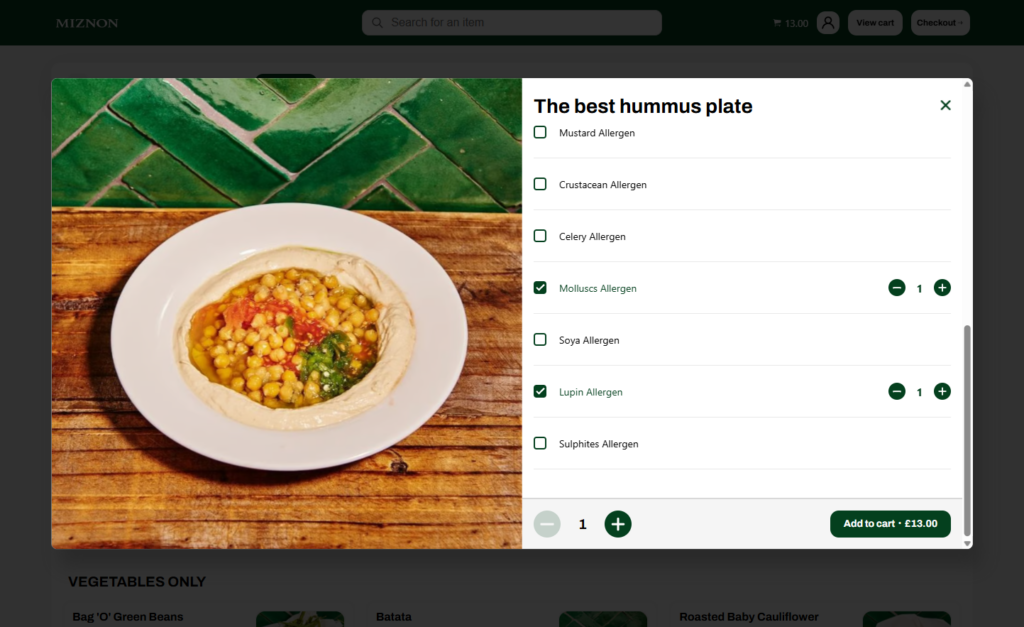The width and height of the screenshot is (1024, 627).
Task: Check the Crustacean Allergen checkbox
Action: (540, 184)
